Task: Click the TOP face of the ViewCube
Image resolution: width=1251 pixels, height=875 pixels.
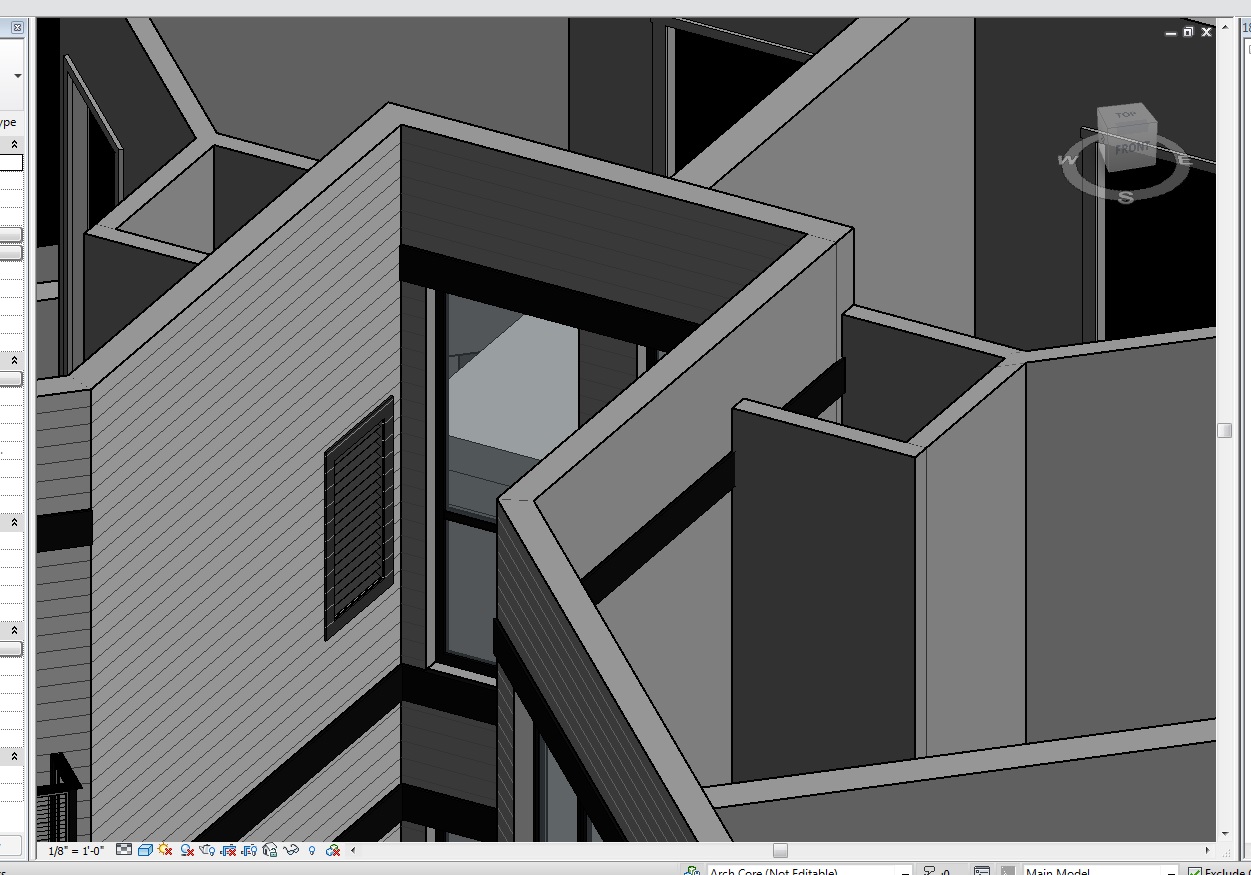Action: click(x=1126, y=115)
